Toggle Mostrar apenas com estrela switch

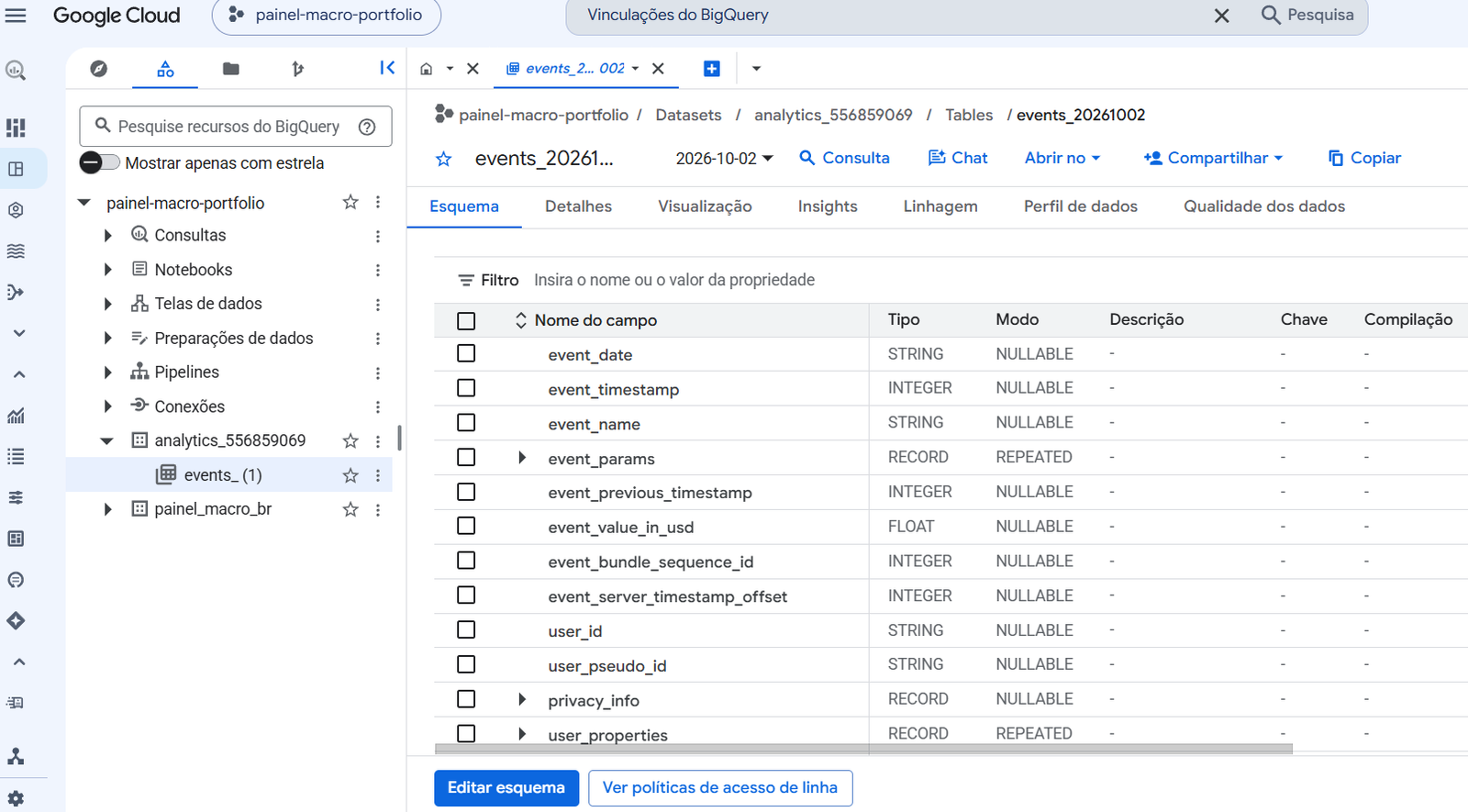tap(99, 162)
